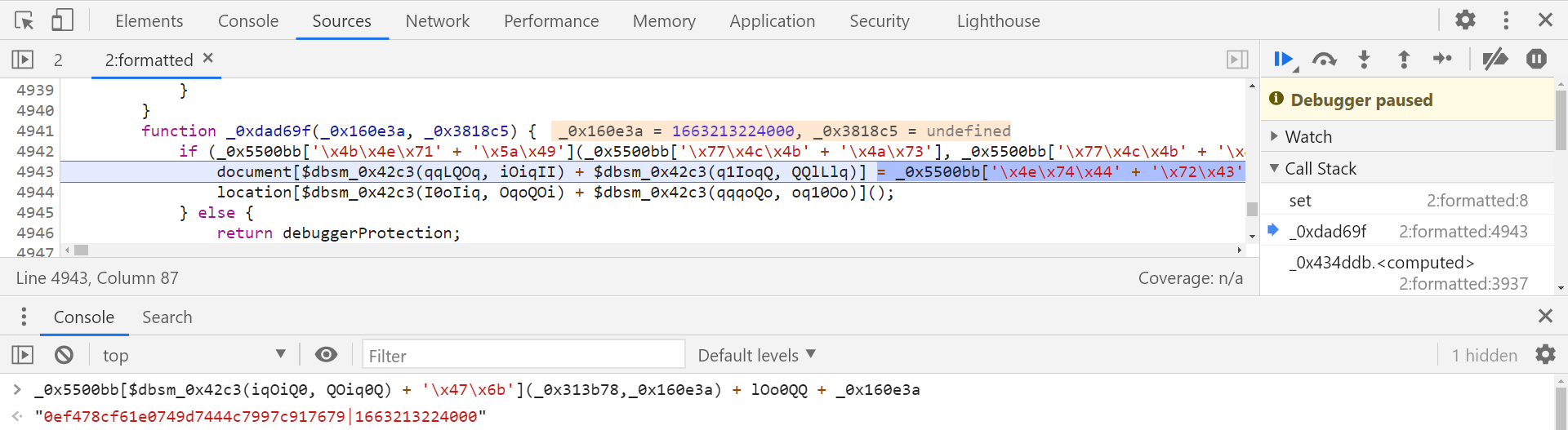Open the Default levels dropdown
Screen dimensions: 1568x430
pos(756,355)
